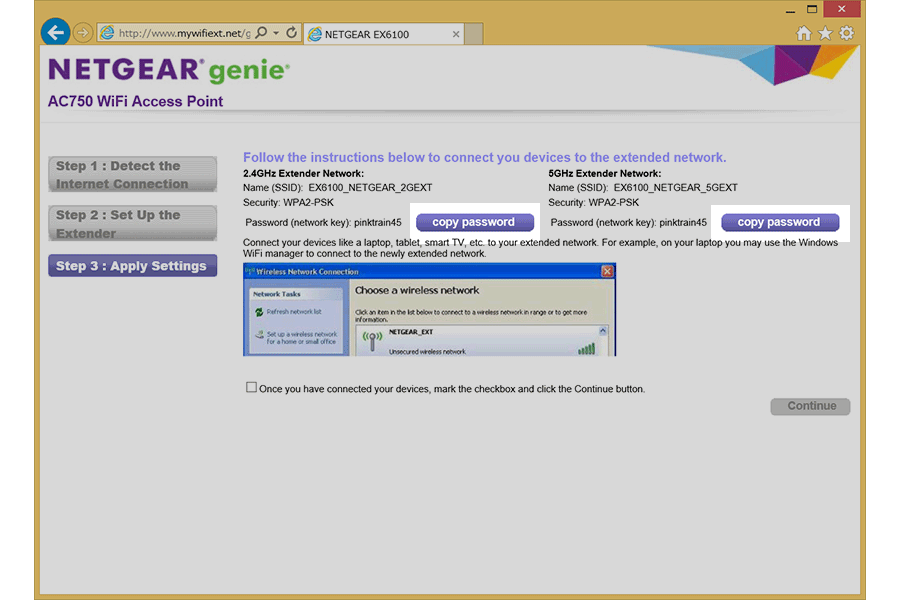Open Favorites with the star icon
This screenshot has width=900, height=600.
825,33
